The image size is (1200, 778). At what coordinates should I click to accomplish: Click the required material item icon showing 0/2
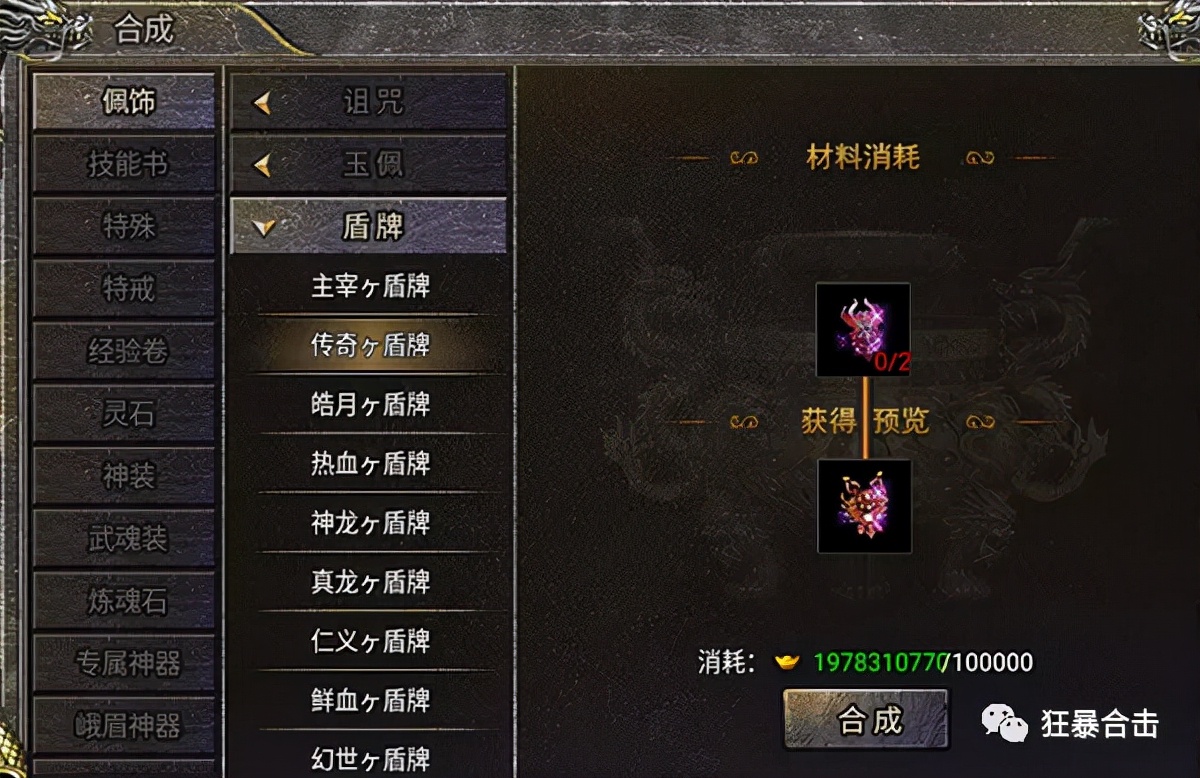coord(863,329)
